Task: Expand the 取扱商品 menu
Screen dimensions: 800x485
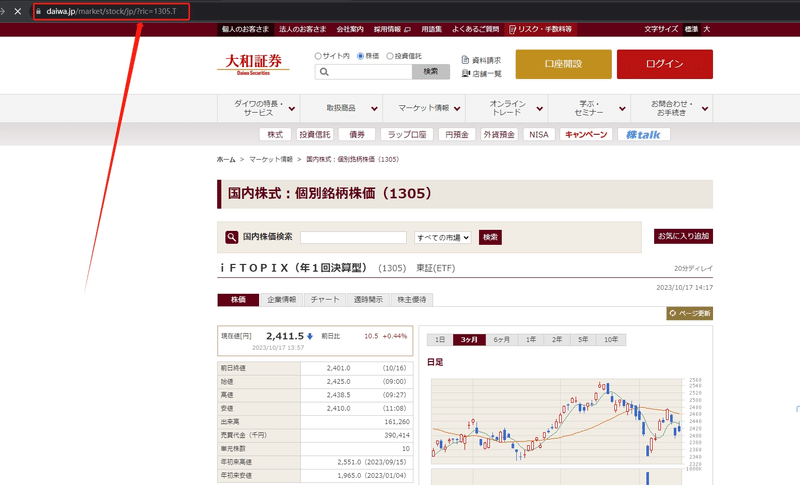Action: 341,108
